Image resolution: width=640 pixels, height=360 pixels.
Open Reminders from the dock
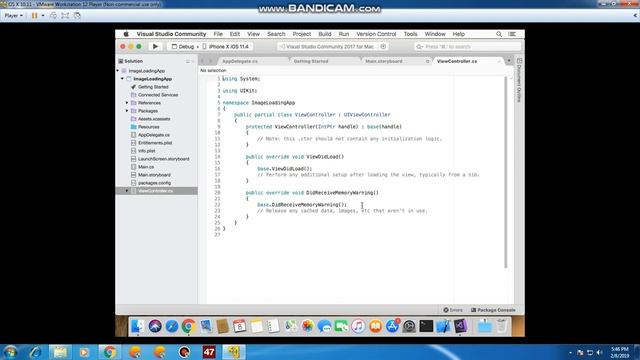point(273,326)
